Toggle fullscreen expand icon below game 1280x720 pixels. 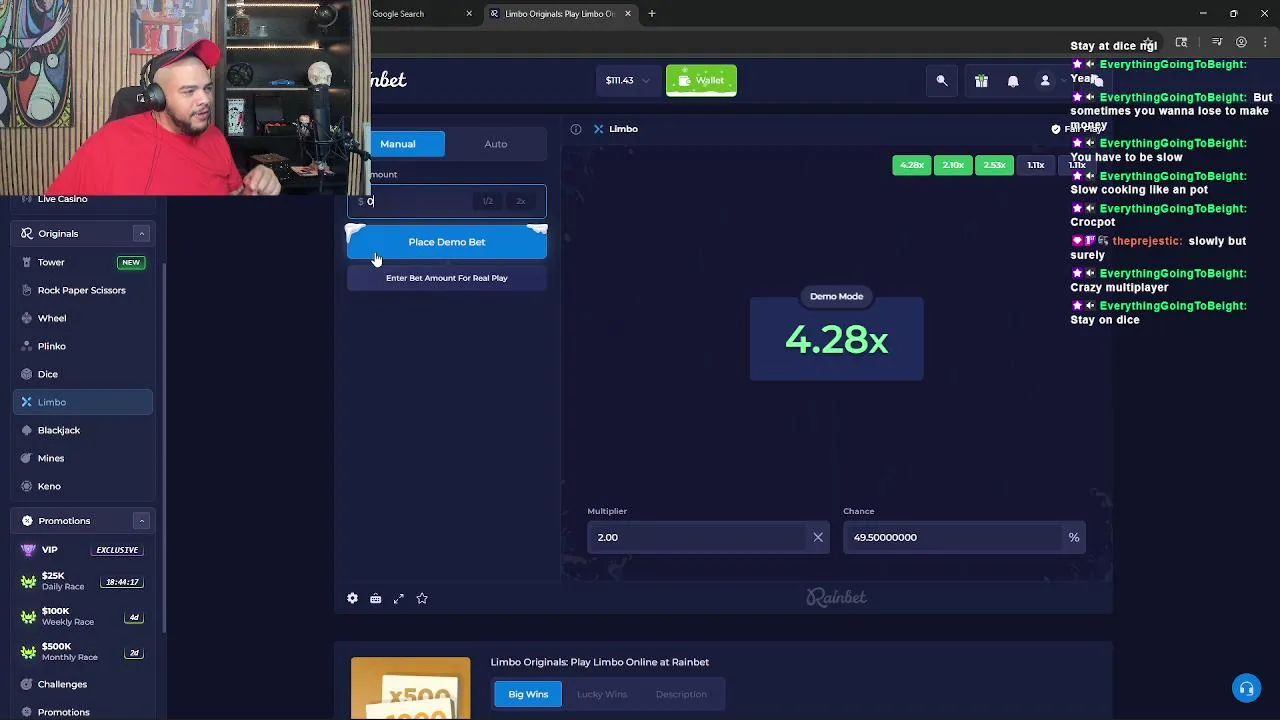pyautogui.click(x=399, y=598)
